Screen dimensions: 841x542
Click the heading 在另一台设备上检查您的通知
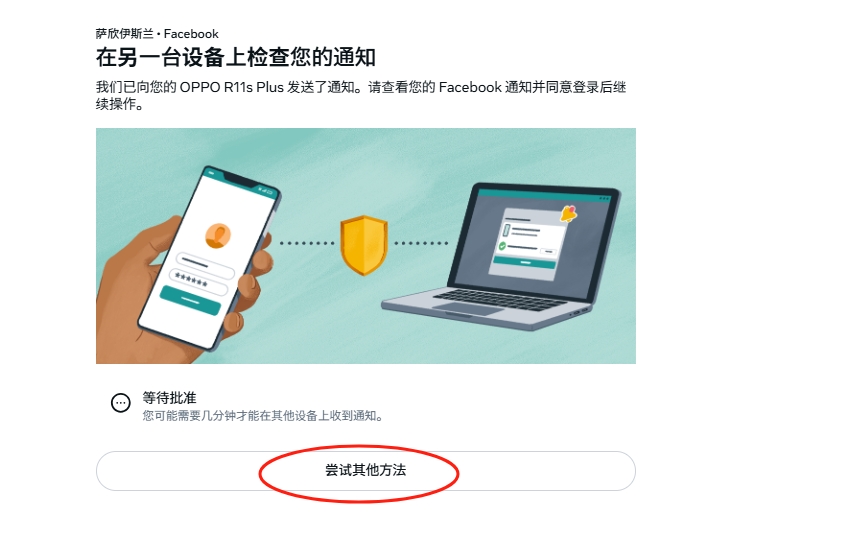[235, 57]
